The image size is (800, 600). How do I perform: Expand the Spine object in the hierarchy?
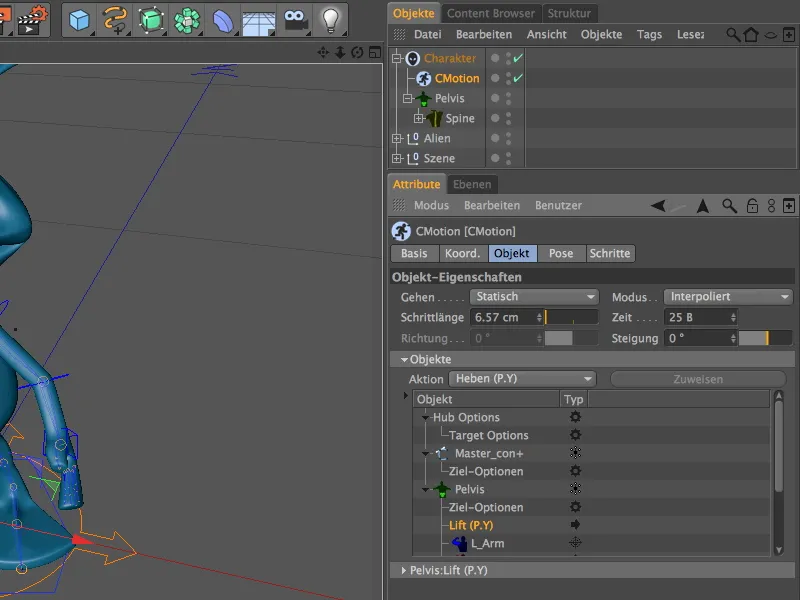coord(419,118)
